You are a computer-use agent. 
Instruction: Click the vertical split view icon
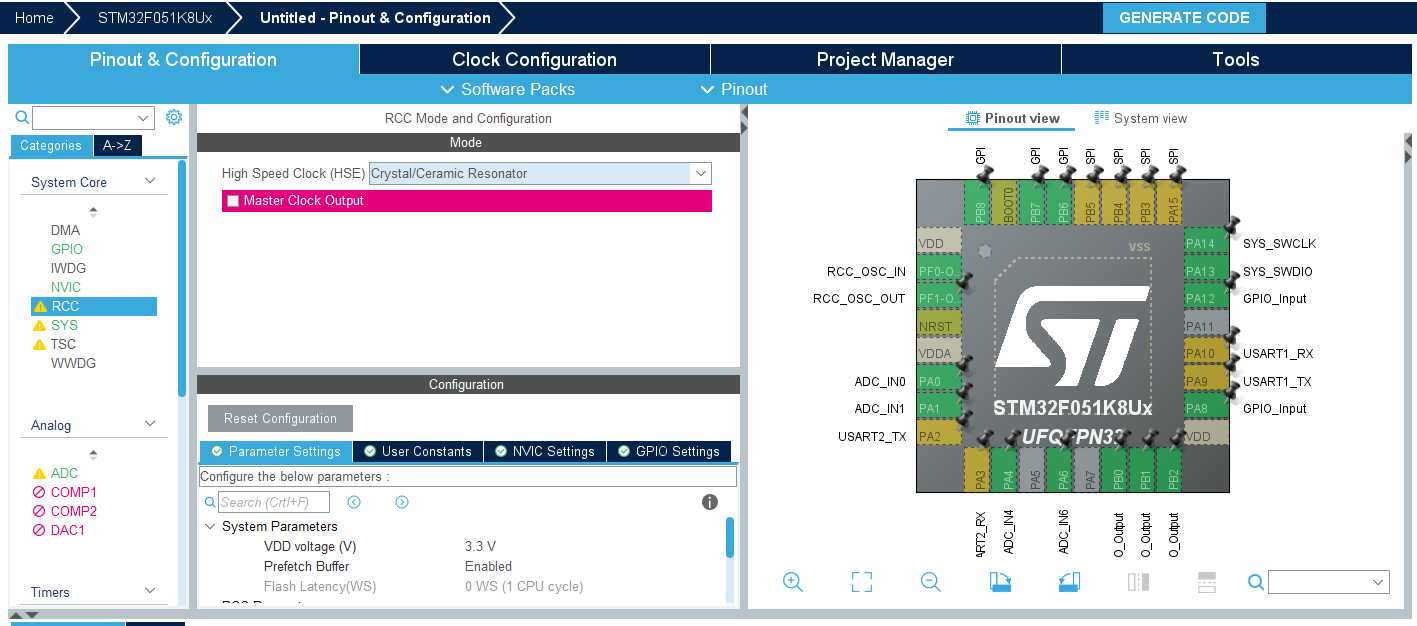1138,581
